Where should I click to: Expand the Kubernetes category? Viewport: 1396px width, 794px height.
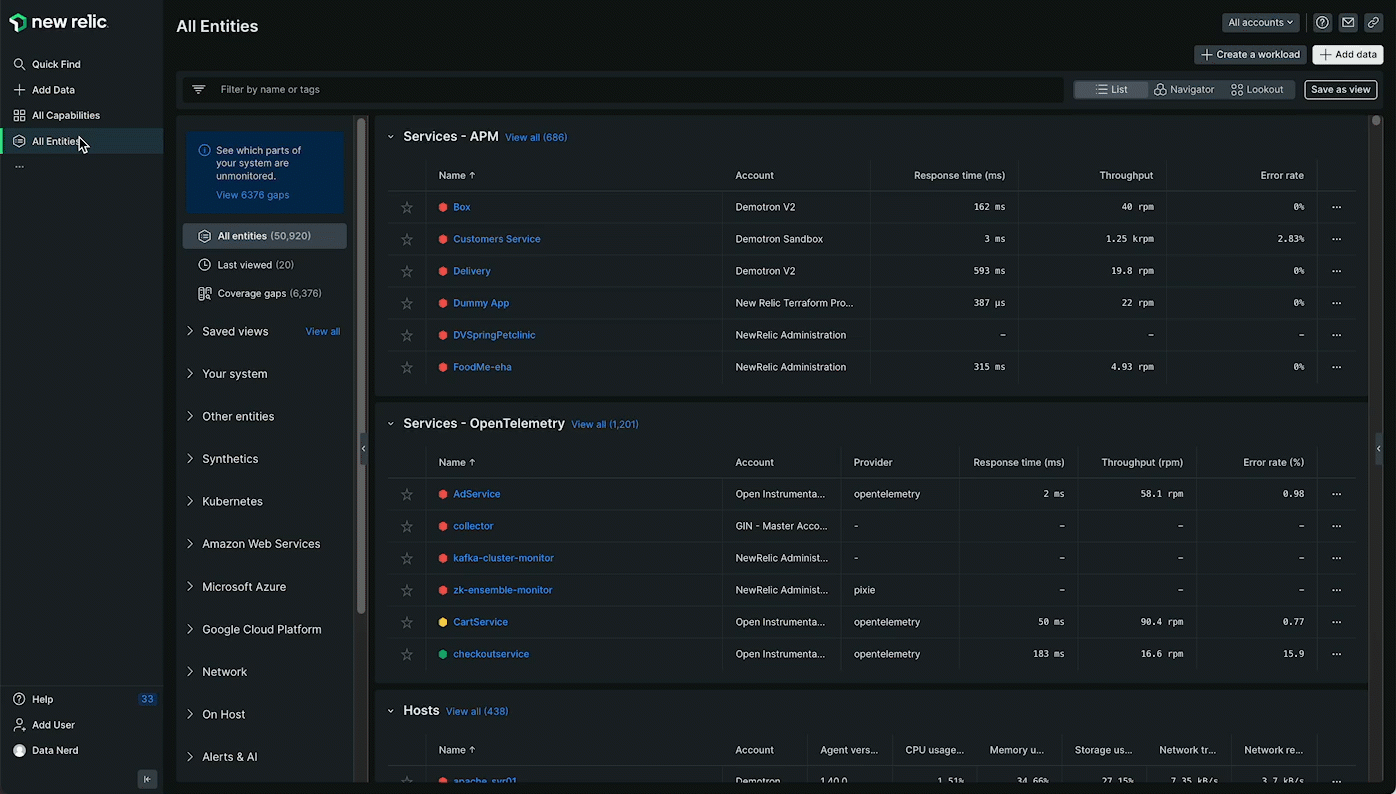tap(232, 501)
